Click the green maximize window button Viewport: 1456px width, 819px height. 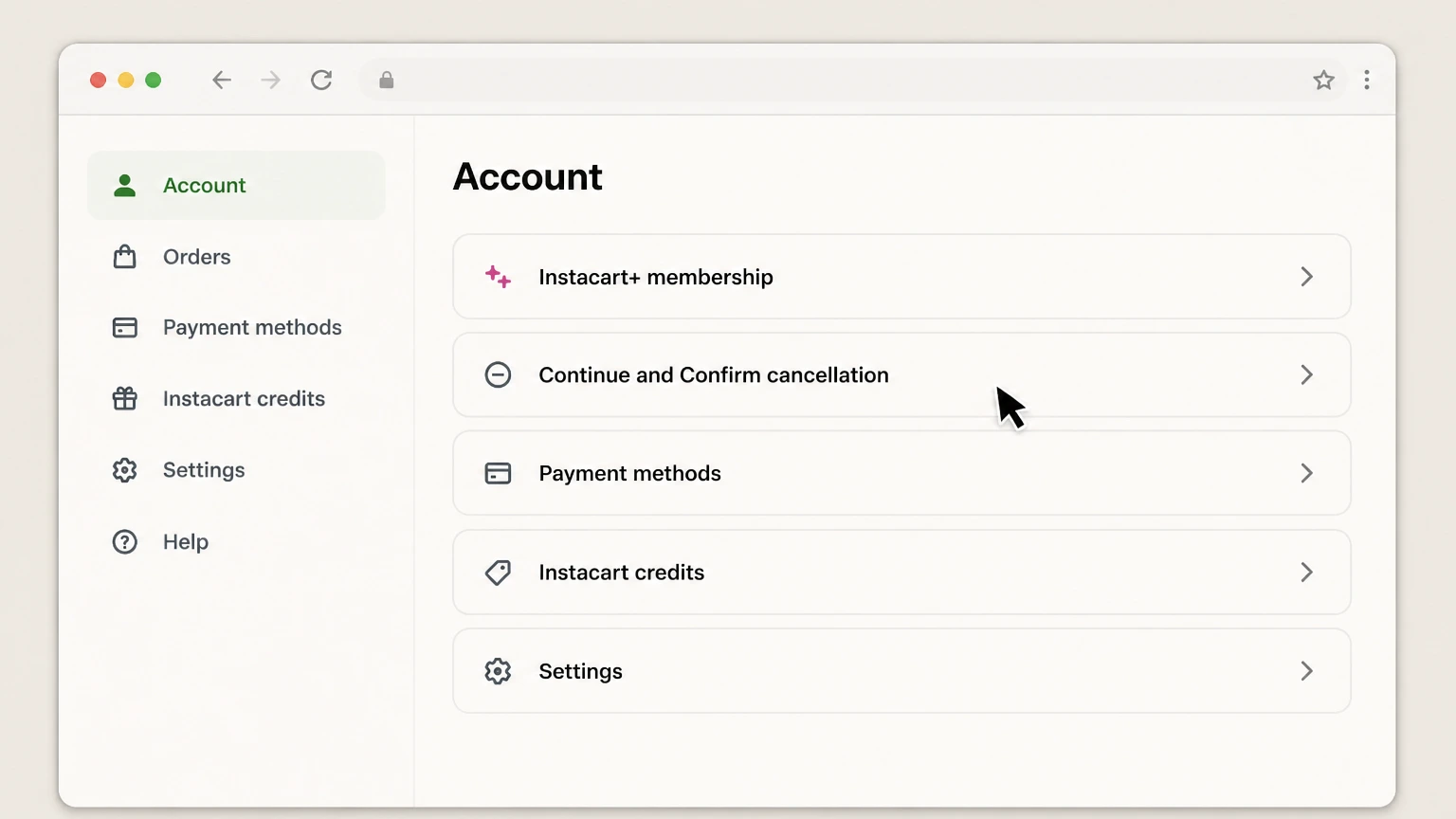(x=153, y=80)
